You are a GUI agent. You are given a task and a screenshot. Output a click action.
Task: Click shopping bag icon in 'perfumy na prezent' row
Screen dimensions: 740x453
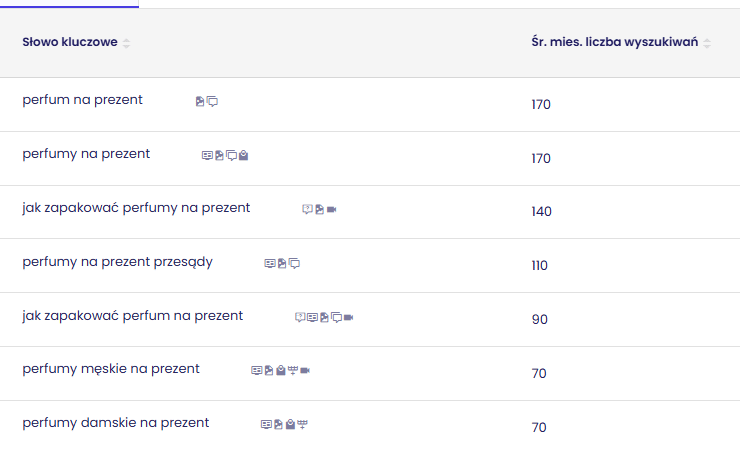tap(243, 155)
